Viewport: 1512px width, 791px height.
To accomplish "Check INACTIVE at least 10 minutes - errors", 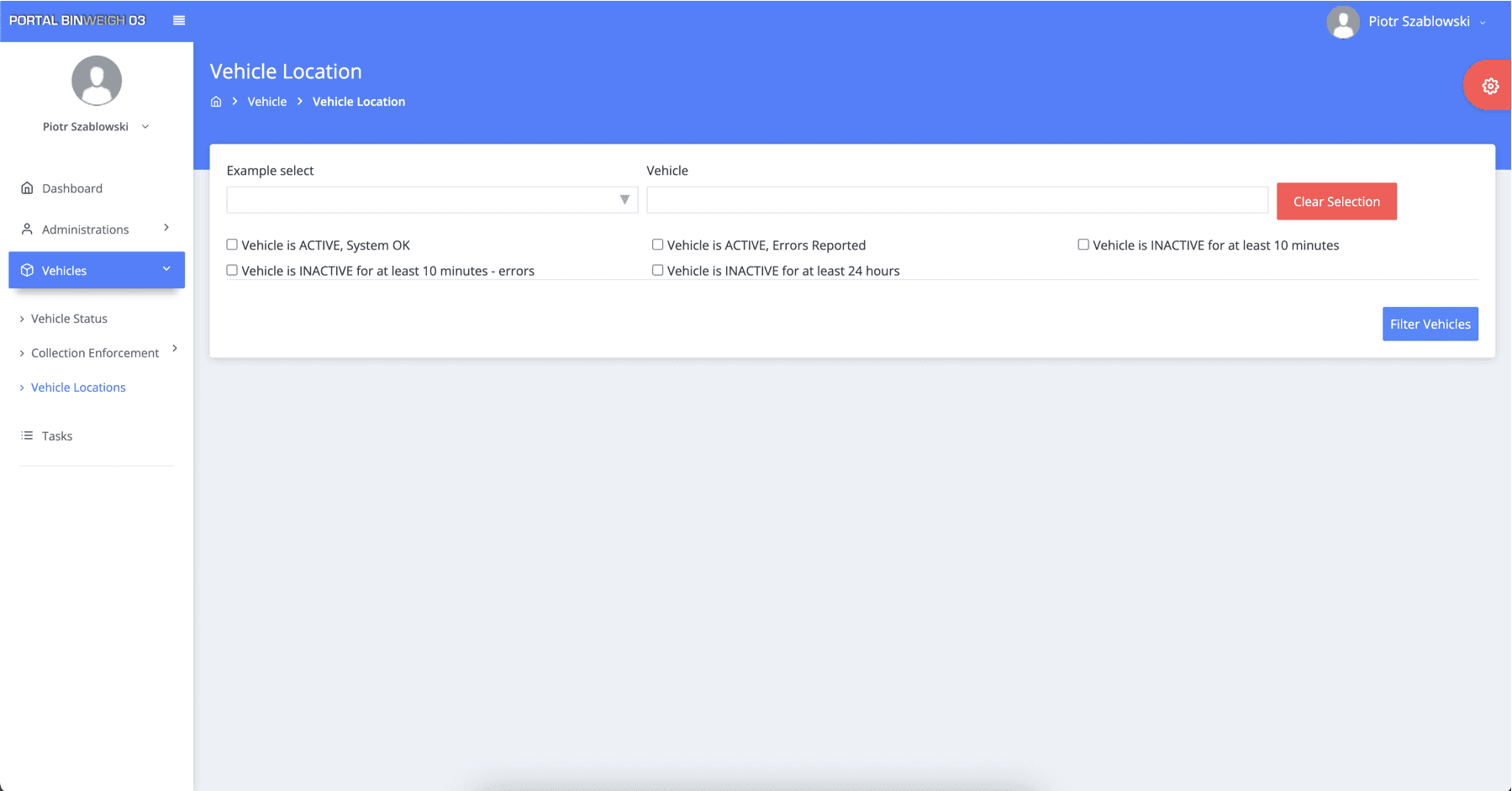I will click(232, 270).
